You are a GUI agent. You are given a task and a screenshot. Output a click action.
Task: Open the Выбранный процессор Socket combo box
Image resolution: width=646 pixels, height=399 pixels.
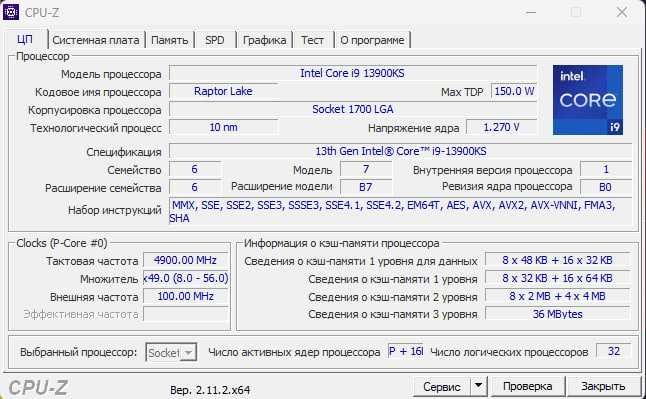click(171, 352)
